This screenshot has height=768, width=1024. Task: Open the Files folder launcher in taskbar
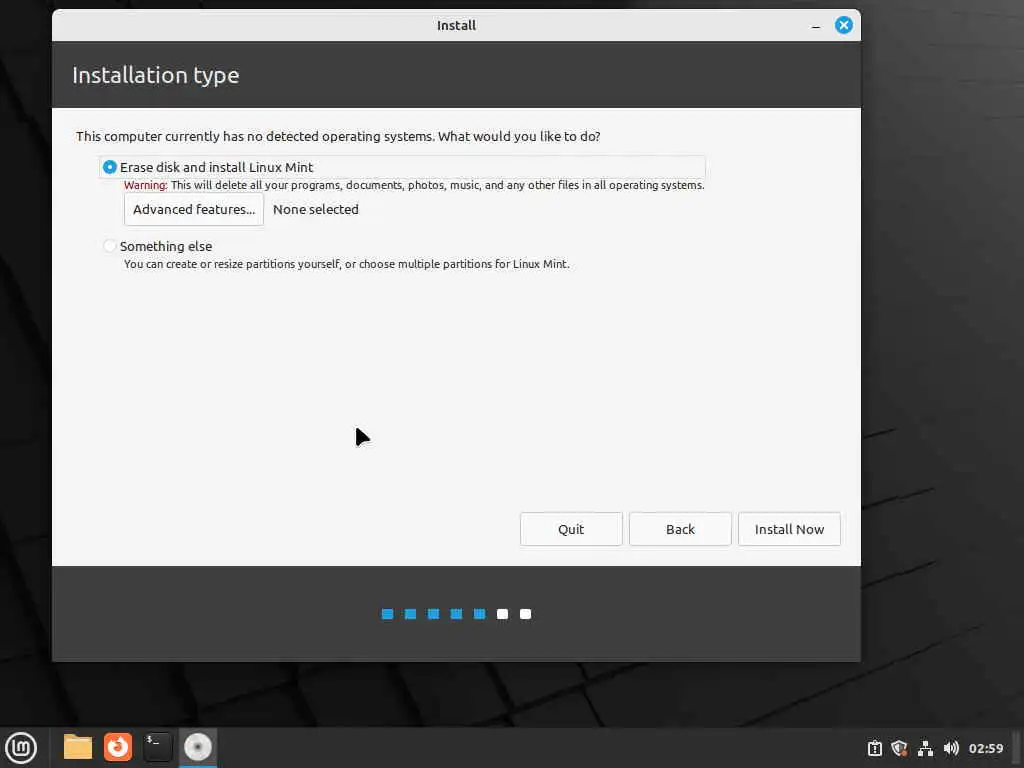tap(78, 747)
